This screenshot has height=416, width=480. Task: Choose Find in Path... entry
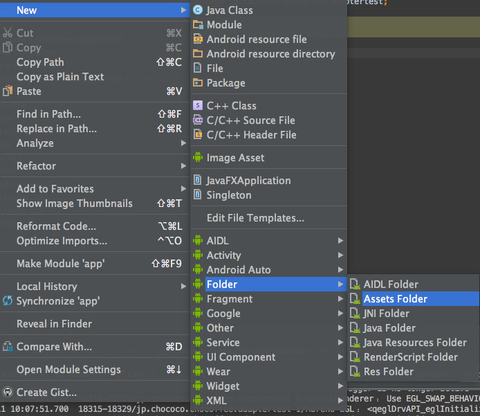click(95, 114)
